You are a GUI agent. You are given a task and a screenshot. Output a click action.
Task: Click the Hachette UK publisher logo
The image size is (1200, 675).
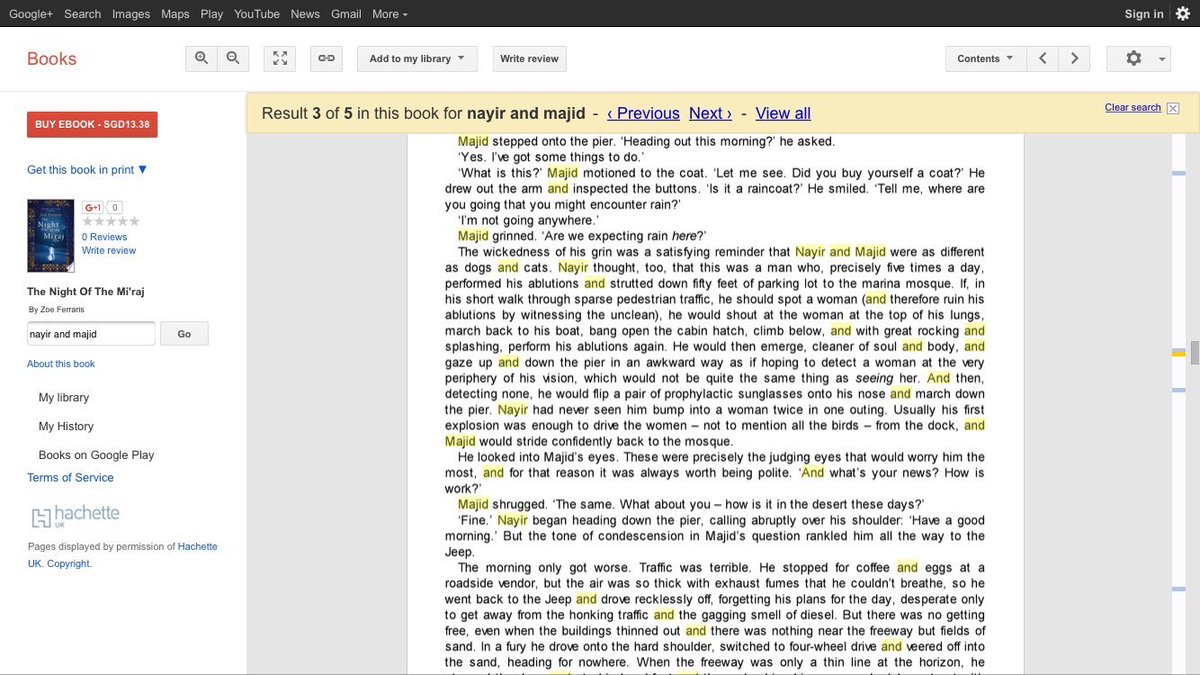tap(75, 516)
